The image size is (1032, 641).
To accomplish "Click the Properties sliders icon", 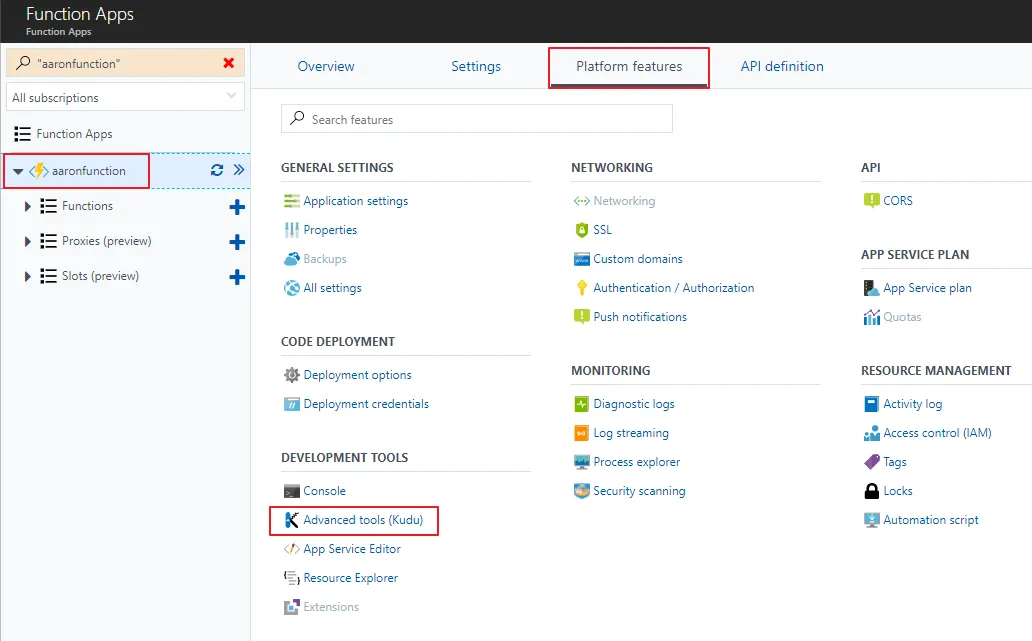I will click(x=292, y=230).
